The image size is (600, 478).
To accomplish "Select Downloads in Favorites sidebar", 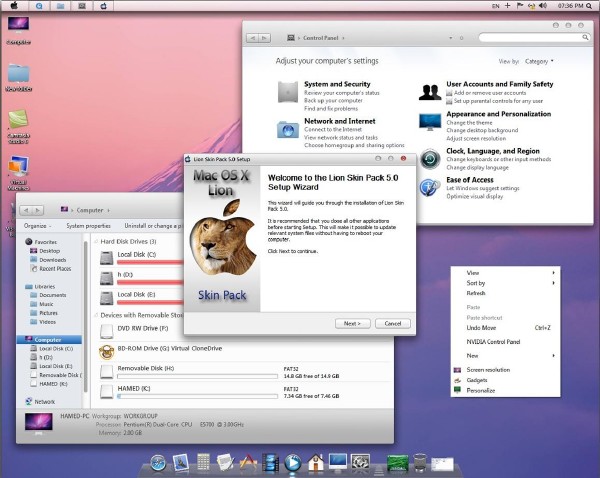I will pos(53,260).
